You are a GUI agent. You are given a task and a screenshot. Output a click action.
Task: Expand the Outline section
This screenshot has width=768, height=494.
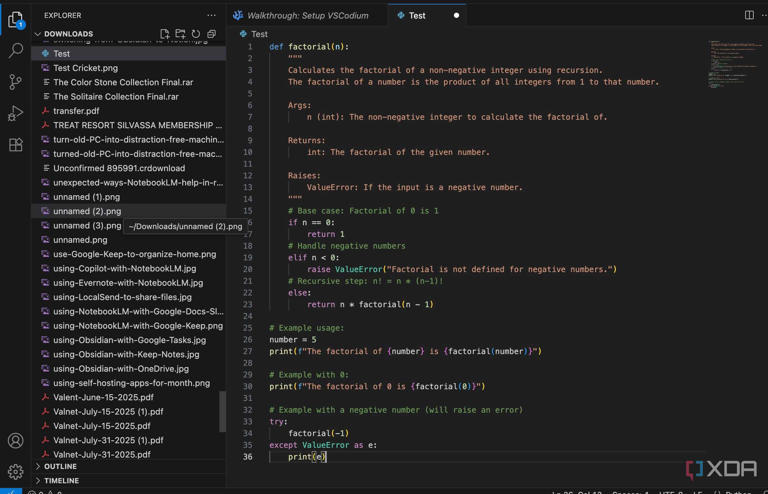[x=60, y=466]
